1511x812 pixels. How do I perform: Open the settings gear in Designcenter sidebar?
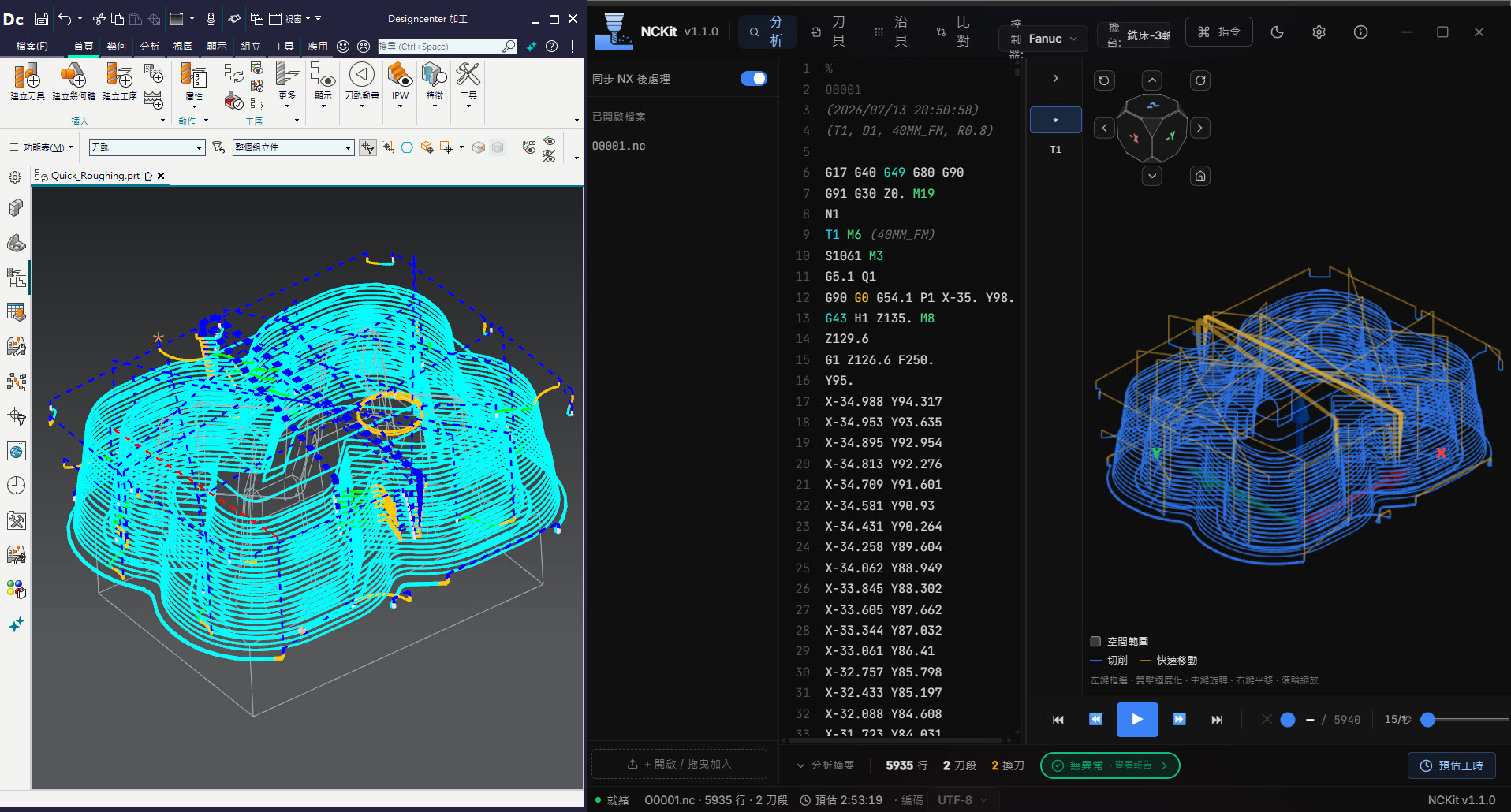click(15, 177)
